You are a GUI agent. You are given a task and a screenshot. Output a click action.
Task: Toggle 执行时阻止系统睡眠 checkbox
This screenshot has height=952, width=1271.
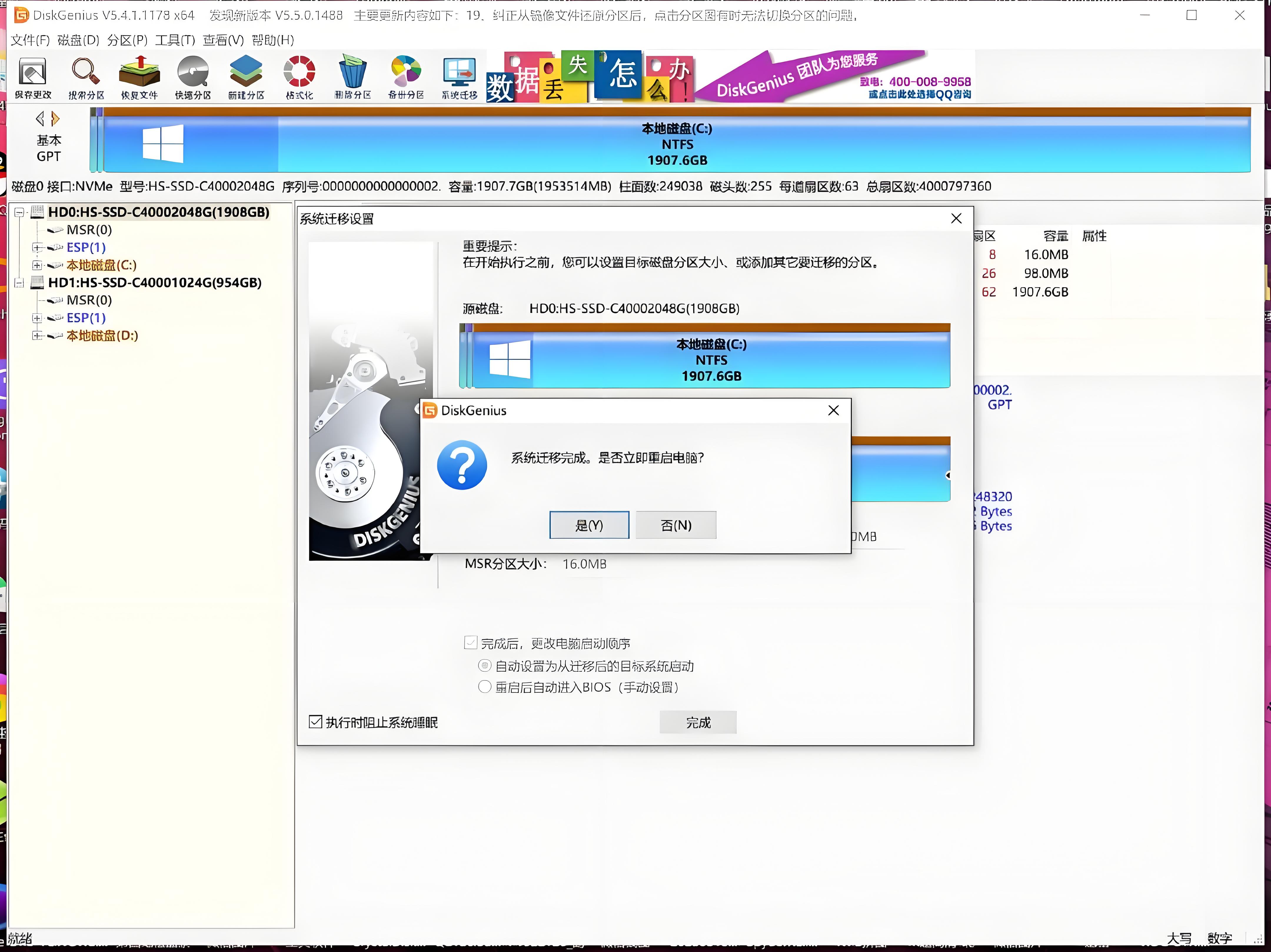(x=315, y=722)
